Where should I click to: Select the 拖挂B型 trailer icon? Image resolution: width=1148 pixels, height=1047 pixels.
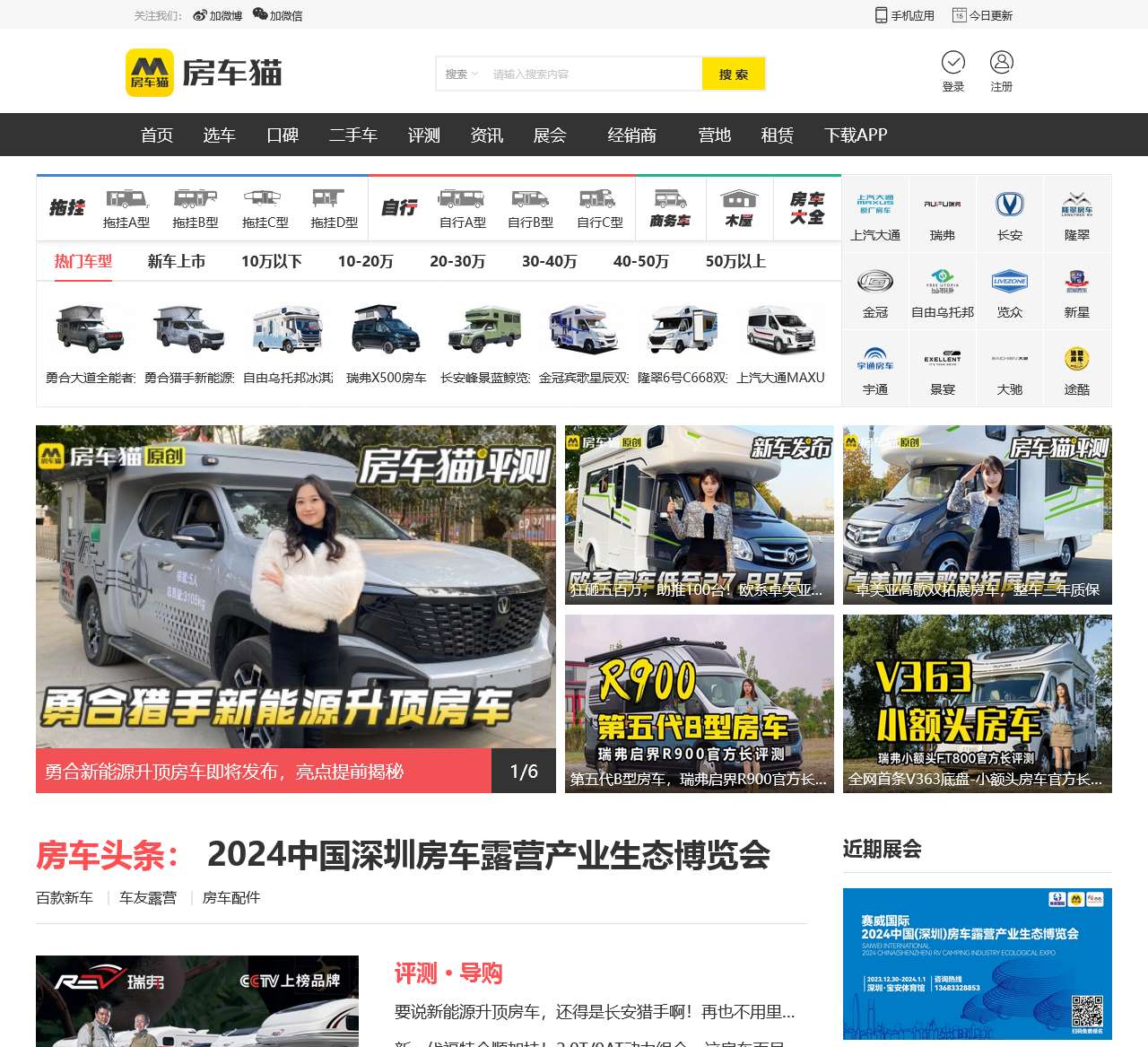(196, 198)
